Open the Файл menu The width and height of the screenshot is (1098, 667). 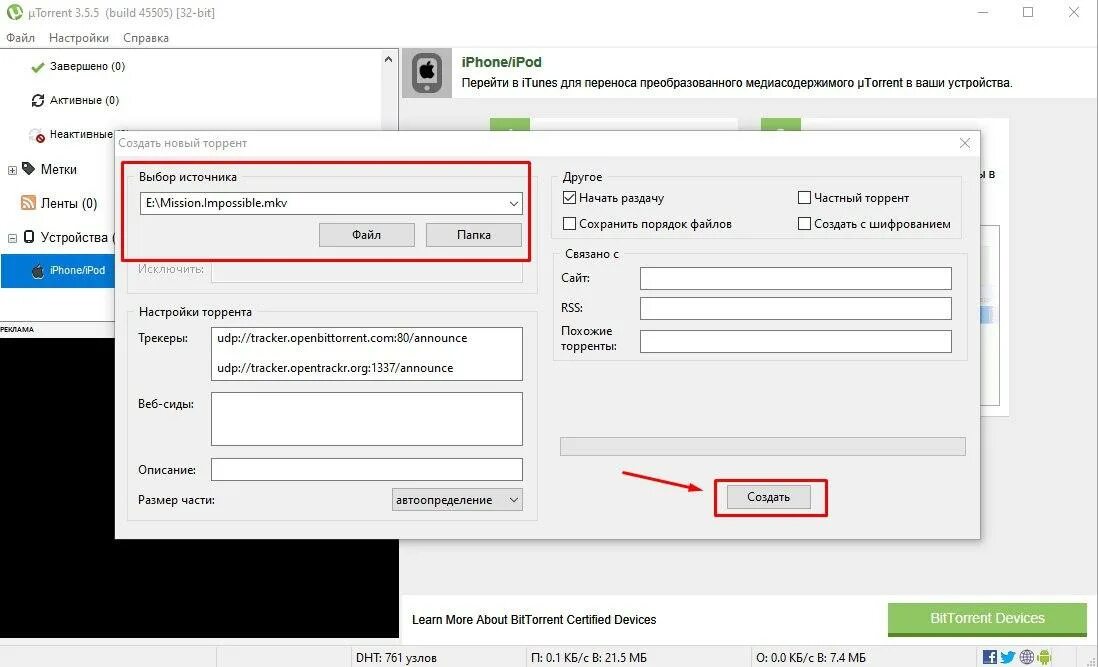20,38
